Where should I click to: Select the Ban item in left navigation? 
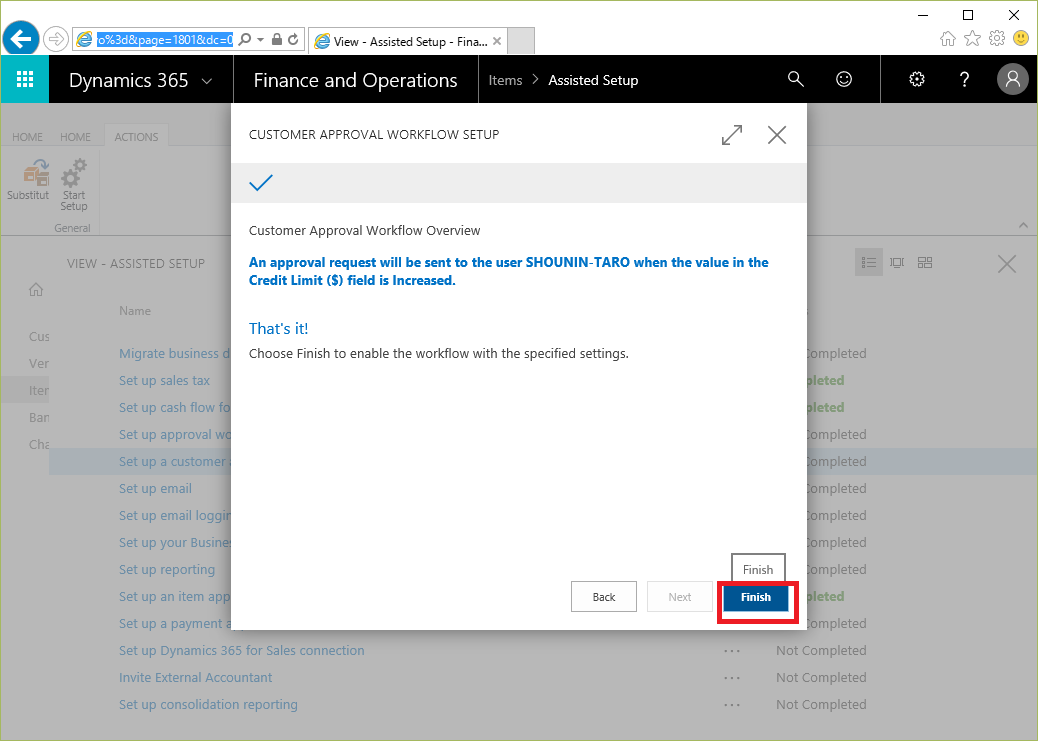tap(39, 418)
